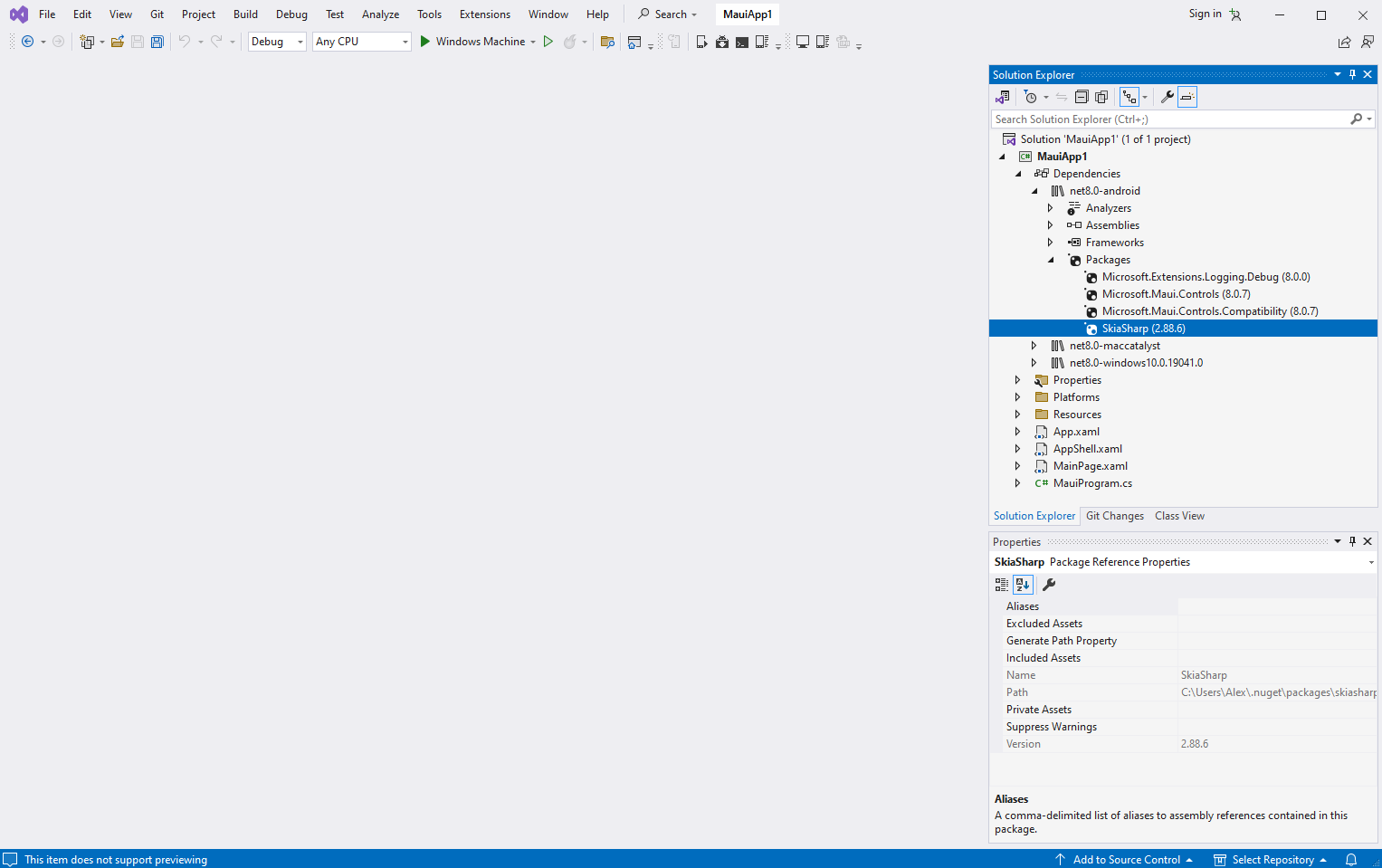Viewport: 1382px width, 868px height.
Task: Switch to the Git Changes tab
Action: (1114, 516)
